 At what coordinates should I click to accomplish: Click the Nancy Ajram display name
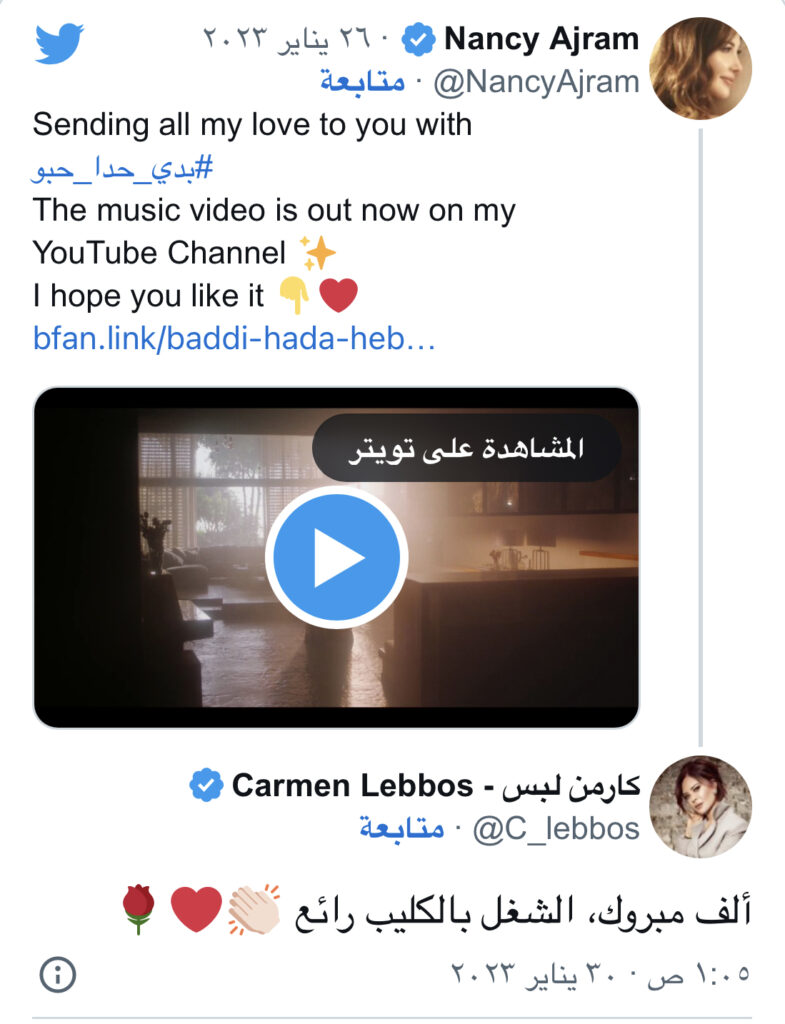pos(541,40)
